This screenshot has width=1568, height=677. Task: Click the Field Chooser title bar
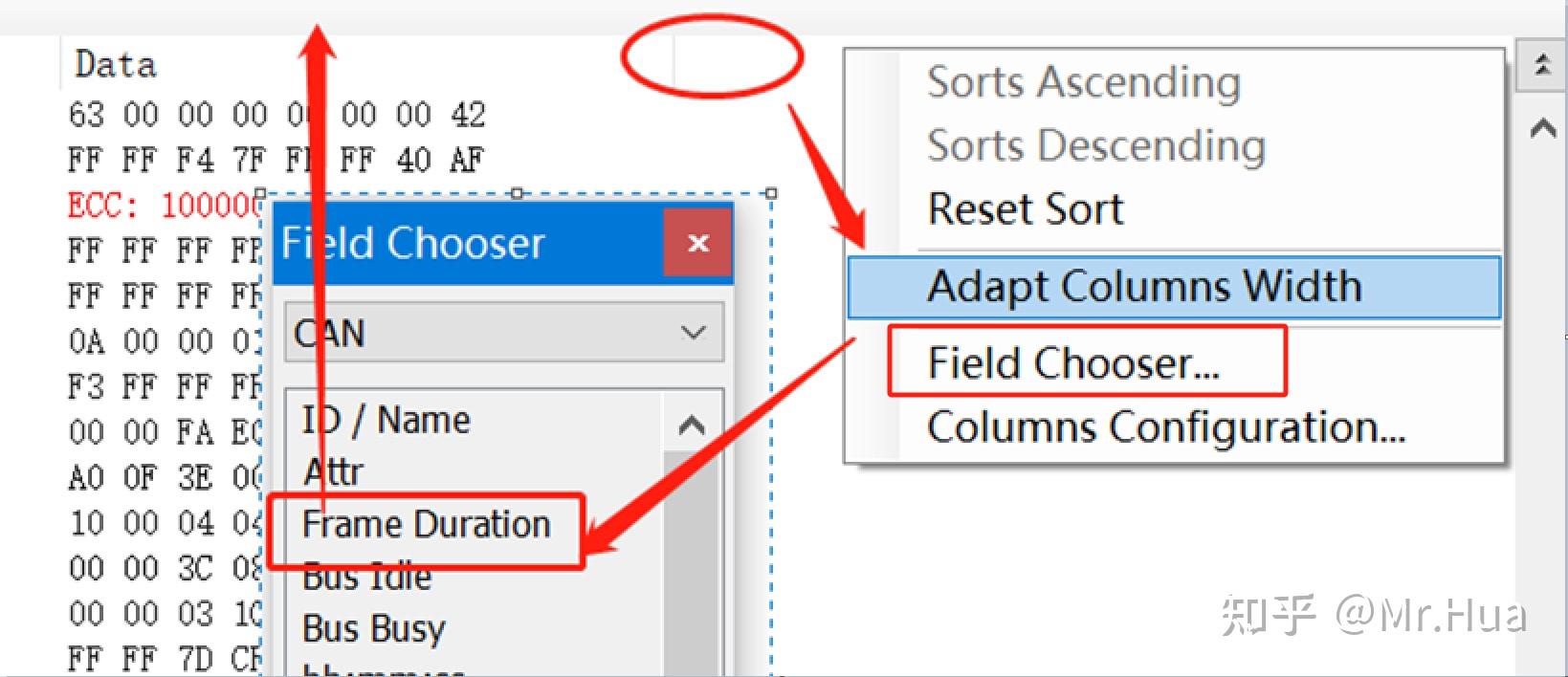coord(469,243)
